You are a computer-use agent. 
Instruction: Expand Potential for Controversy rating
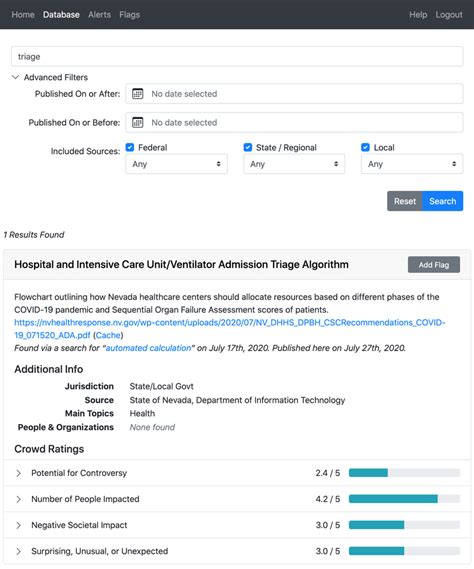coord(19,473)
